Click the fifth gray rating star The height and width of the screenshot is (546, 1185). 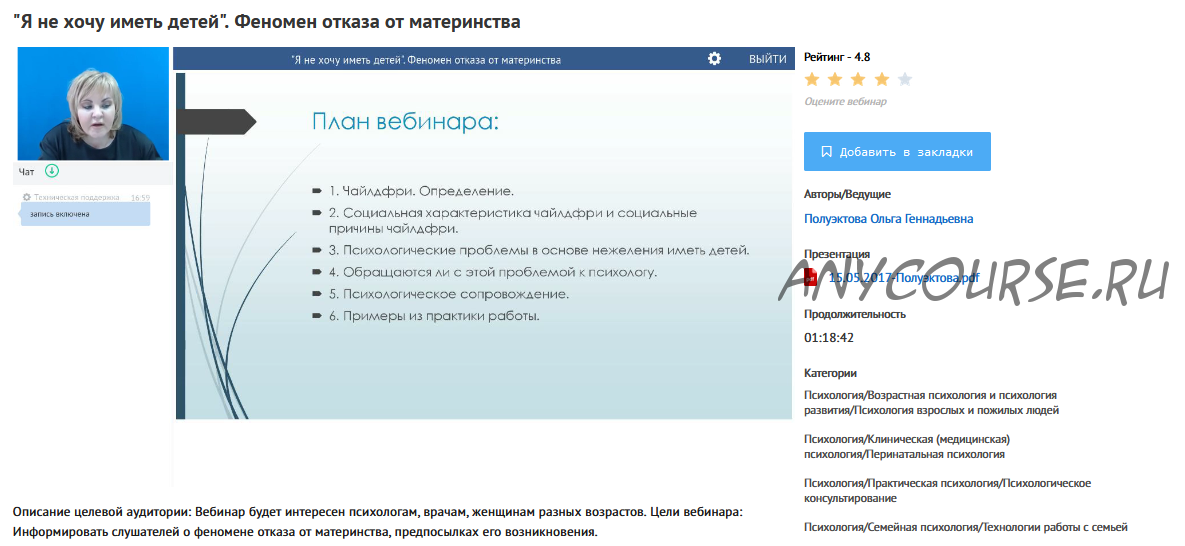tap(904, 80)
